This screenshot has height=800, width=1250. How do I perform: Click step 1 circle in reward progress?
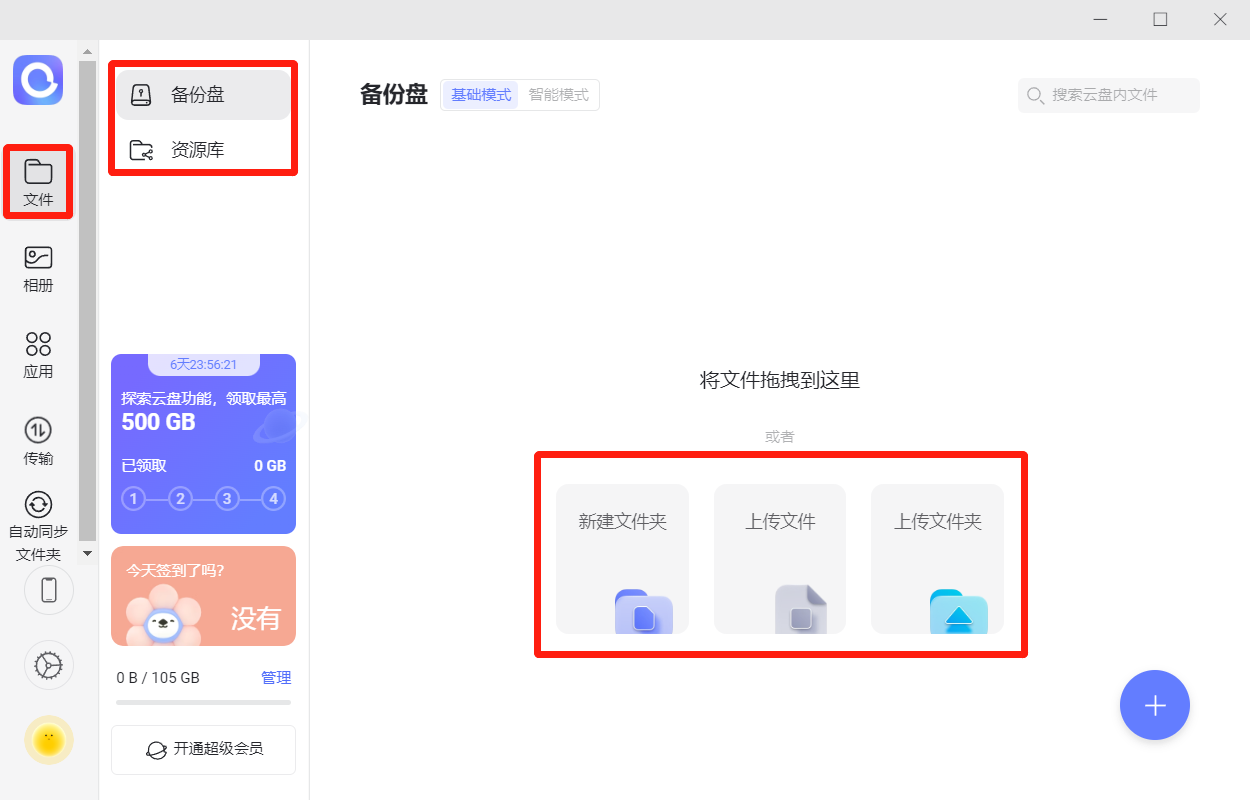click(x=134, y=498)
